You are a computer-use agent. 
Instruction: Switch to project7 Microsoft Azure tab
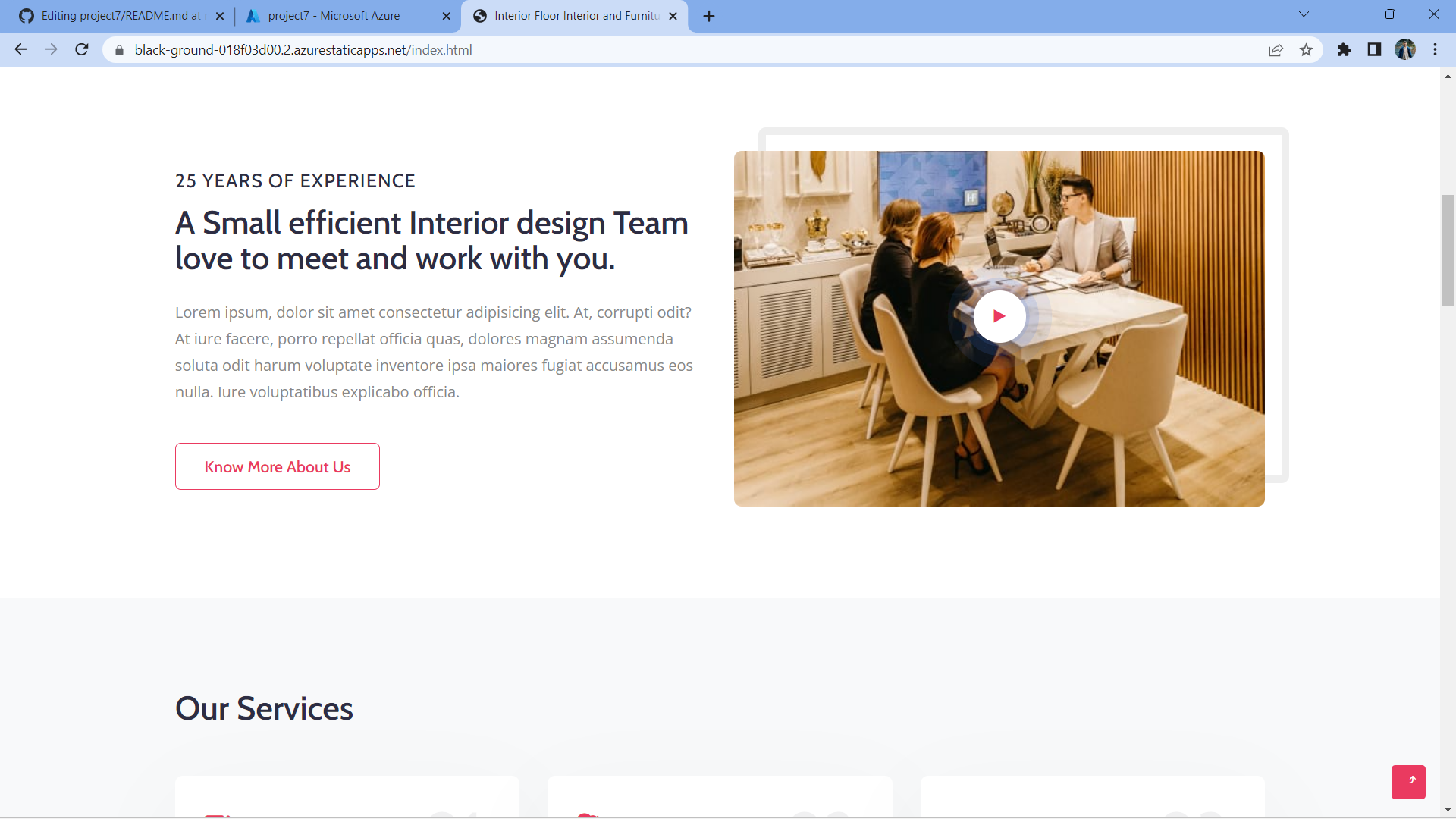coord(334,16)
